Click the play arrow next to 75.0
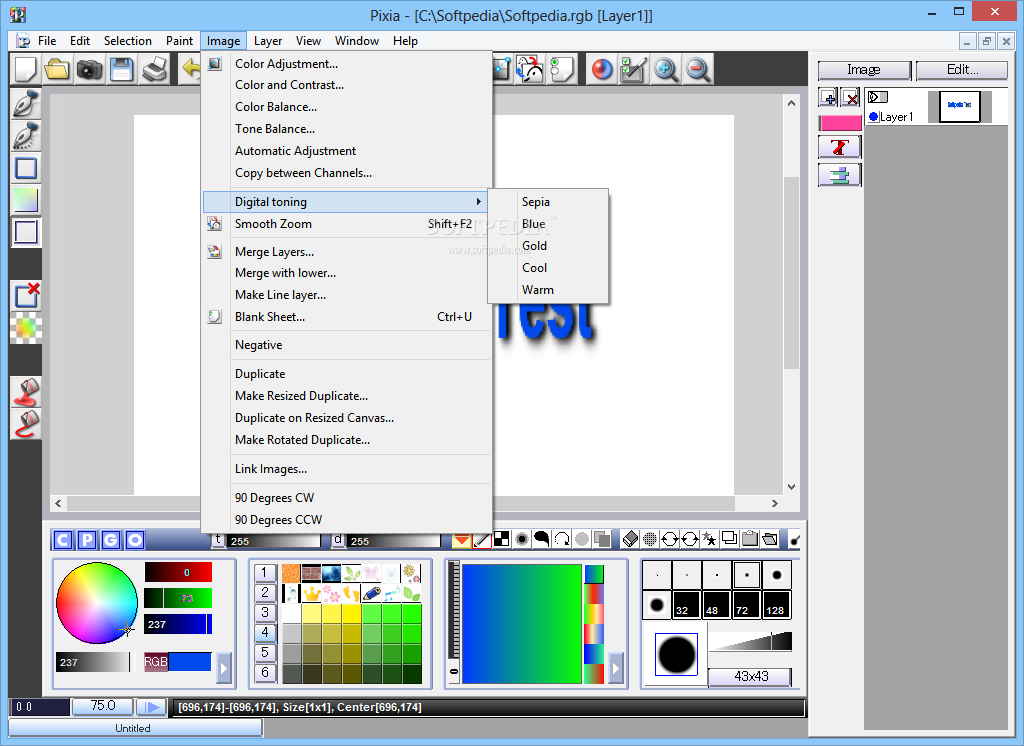 point(152,707)
